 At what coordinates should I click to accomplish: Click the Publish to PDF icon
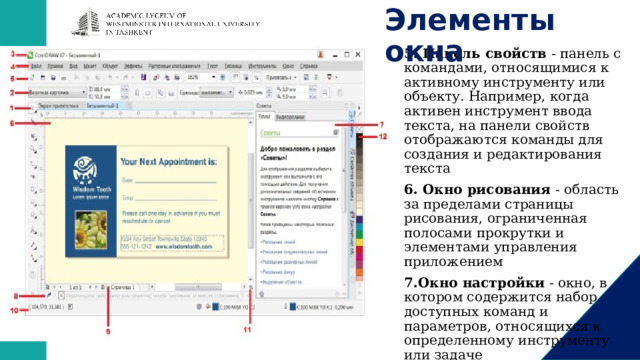tap(177, 77)
